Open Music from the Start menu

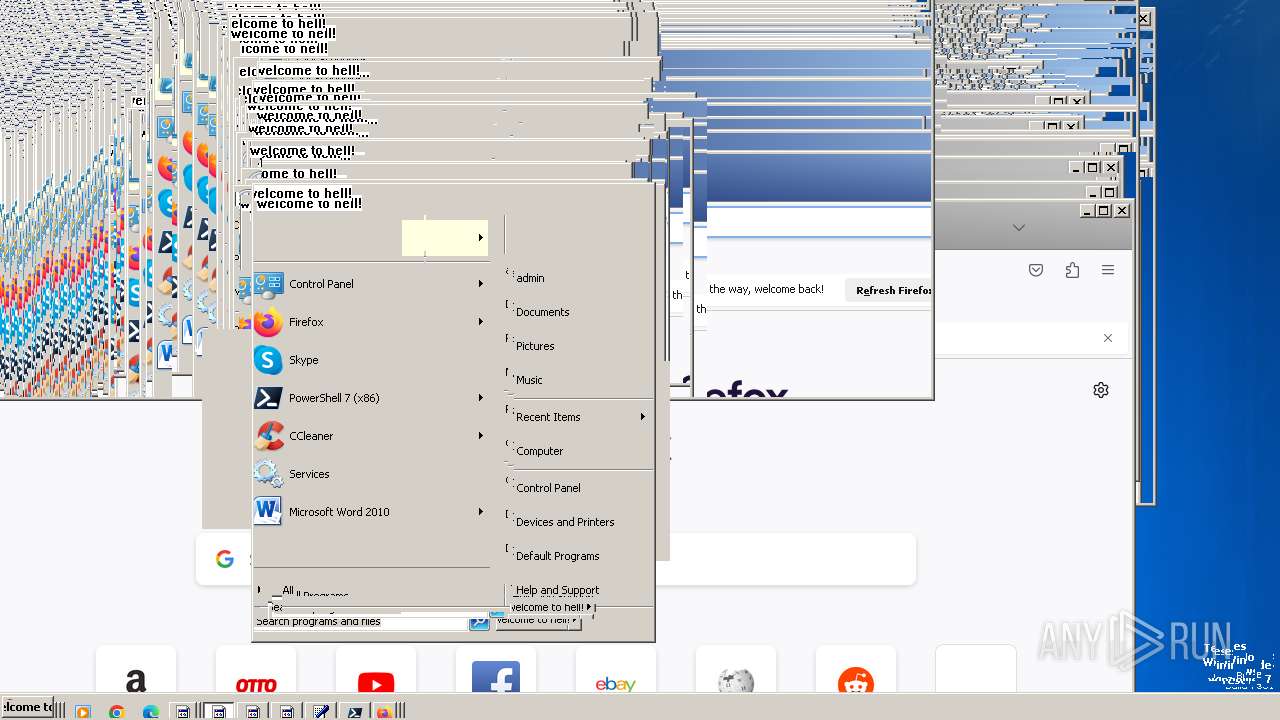529,380
